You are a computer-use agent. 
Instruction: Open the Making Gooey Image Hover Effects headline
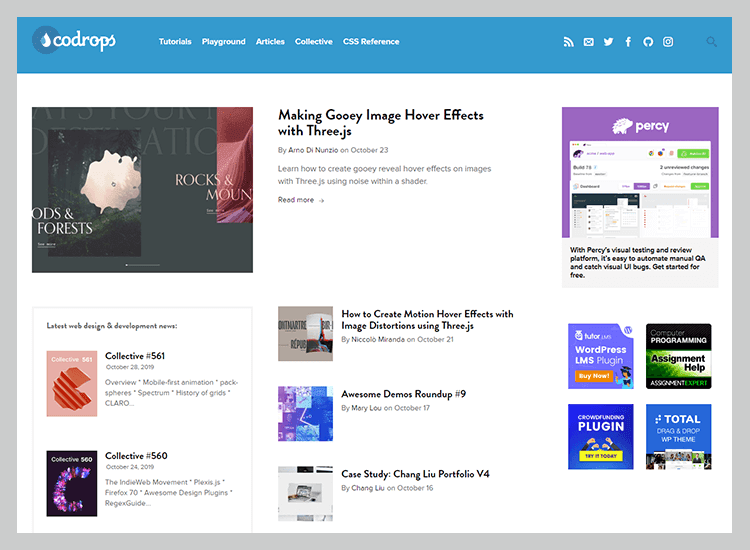(381, 122)
